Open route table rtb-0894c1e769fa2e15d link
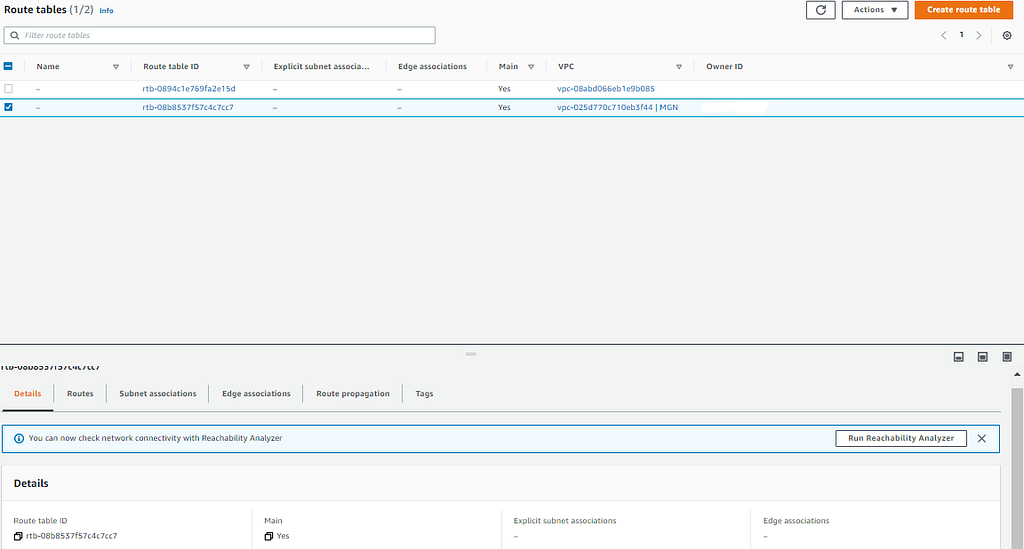 coord(189,89)
